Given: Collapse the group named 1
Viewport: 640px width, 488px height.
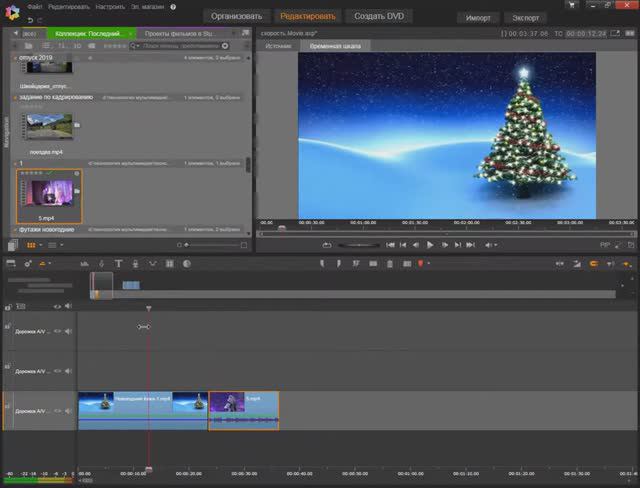Looking at the screenshot, I should (x=15, y=164).
